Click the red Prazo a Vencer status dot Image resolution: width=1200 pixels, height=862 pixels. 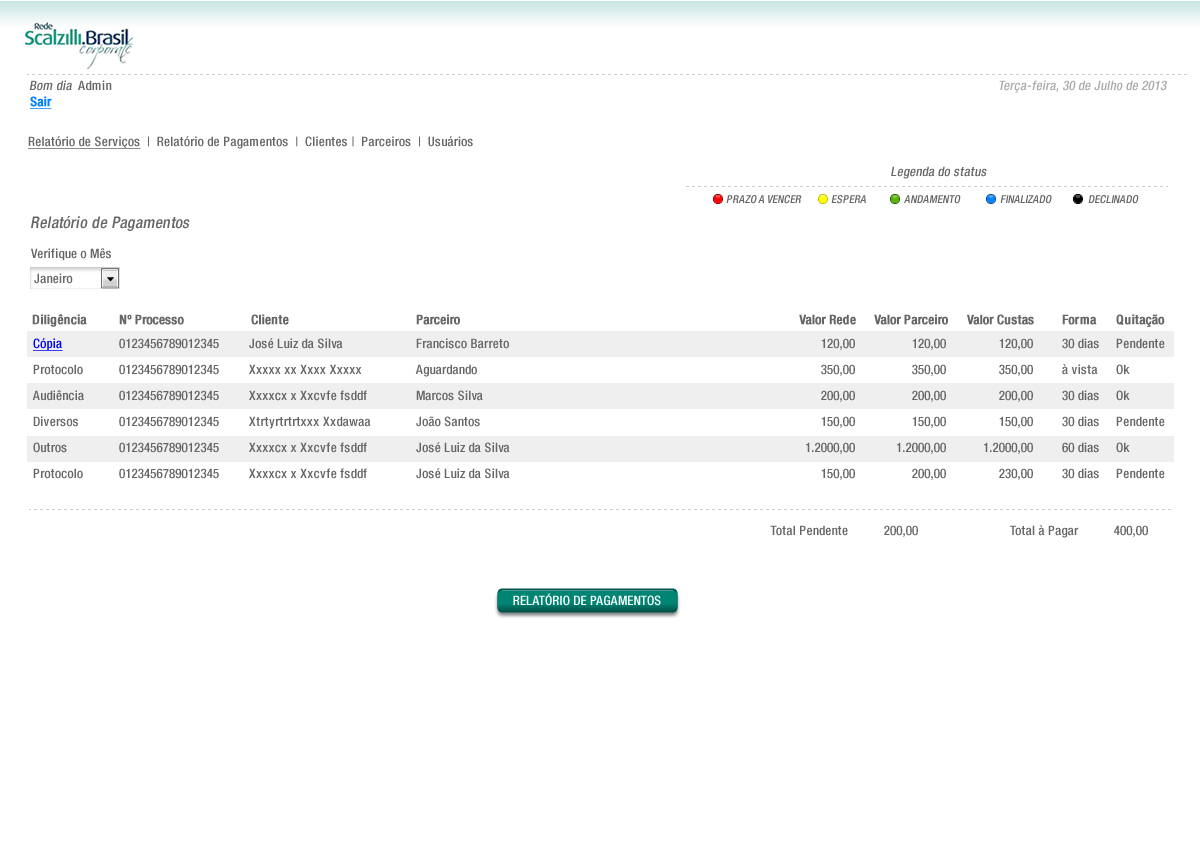(x=717, y=199)
